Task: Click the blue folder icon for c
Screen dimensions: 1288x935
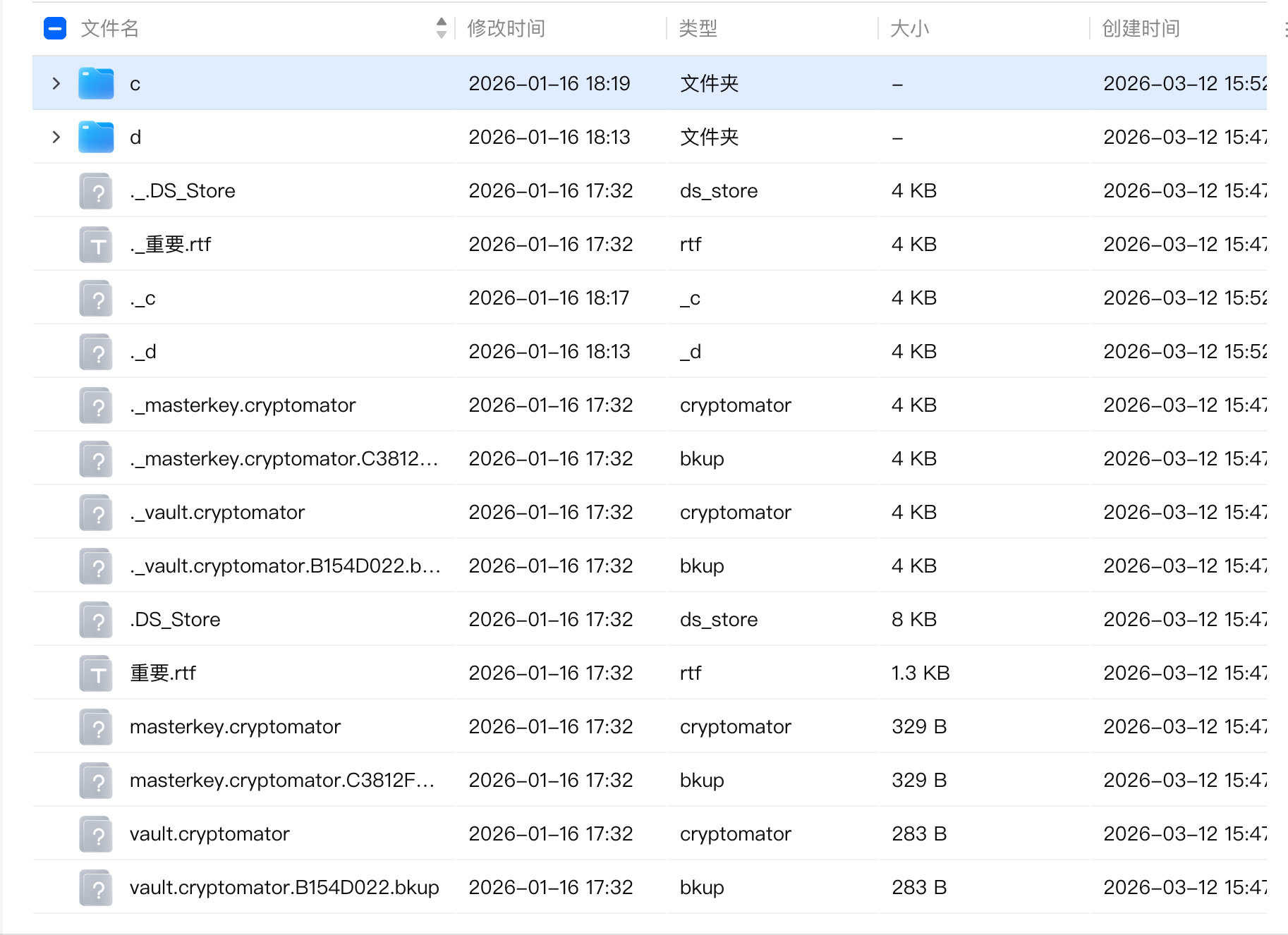Action: pyautogui.click(x=96, y=83)
